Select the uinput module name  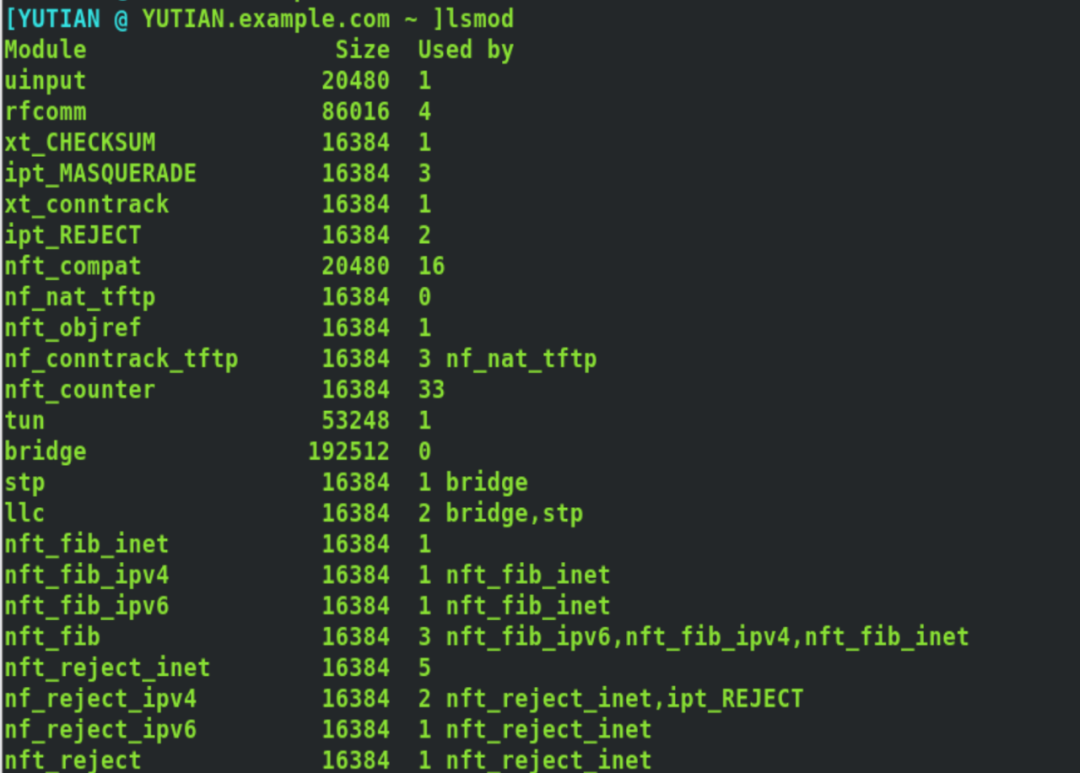(x=45, y=81)
